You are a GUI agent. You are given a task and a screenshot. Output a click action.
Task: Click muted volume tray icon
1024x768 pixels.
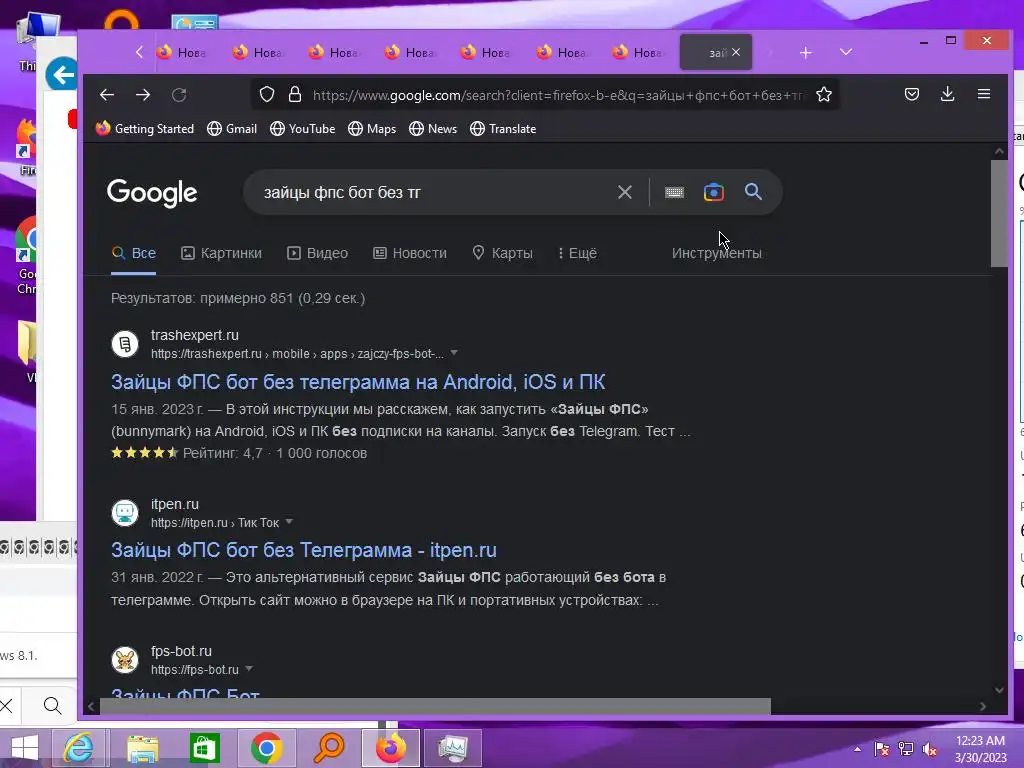pyautogui.click(x=929, y=749)
